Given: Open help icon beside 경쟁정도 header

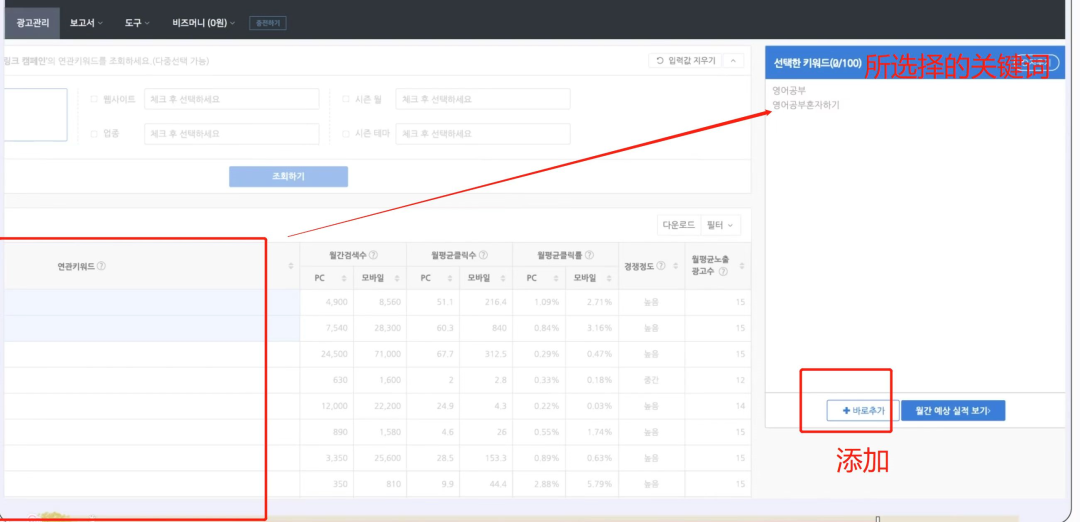Looking at the screenshot, I should tap(661, 266).
